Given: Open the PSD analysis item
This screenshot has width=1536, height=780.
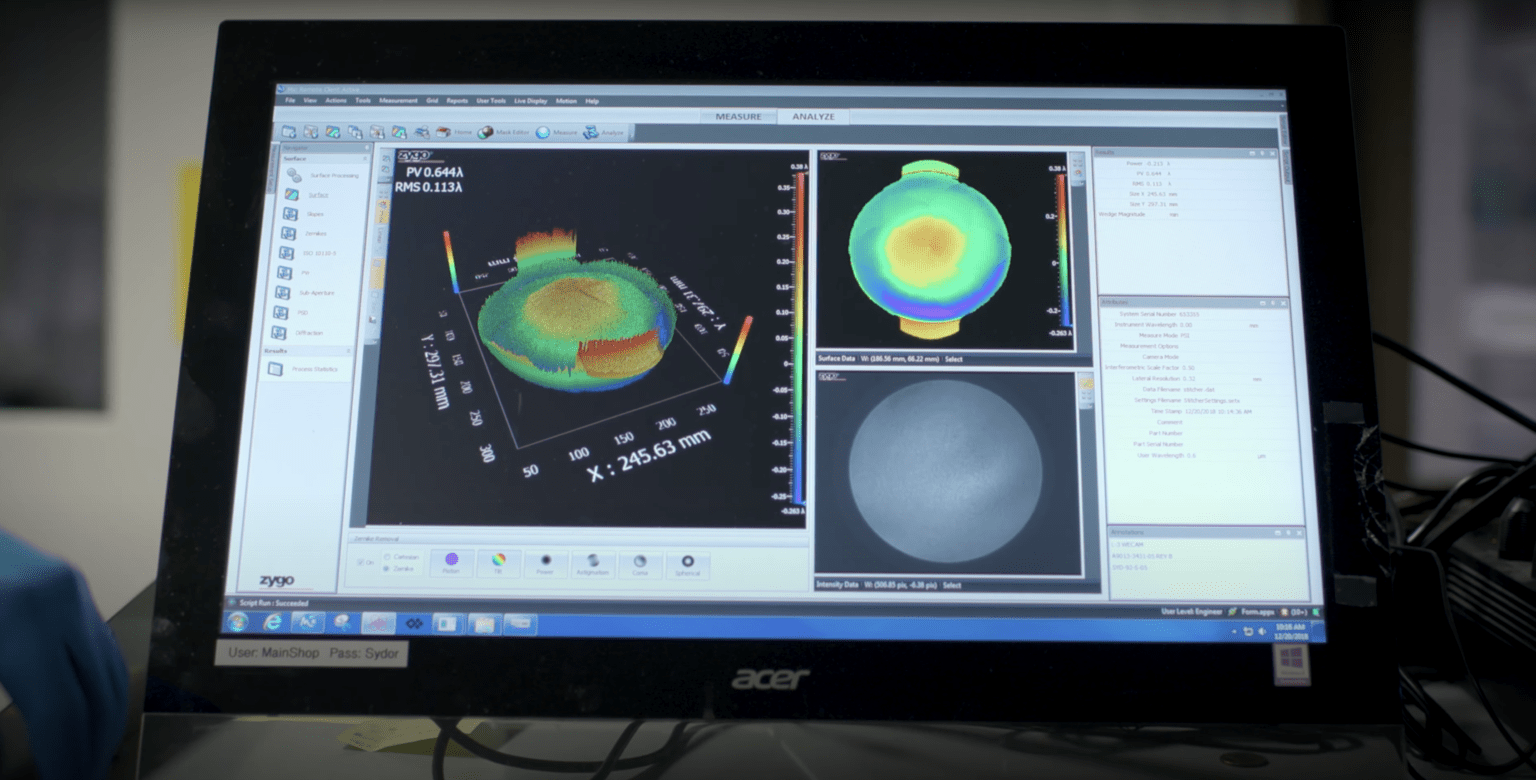Looking at the screenshot, I should pos(305,313).
